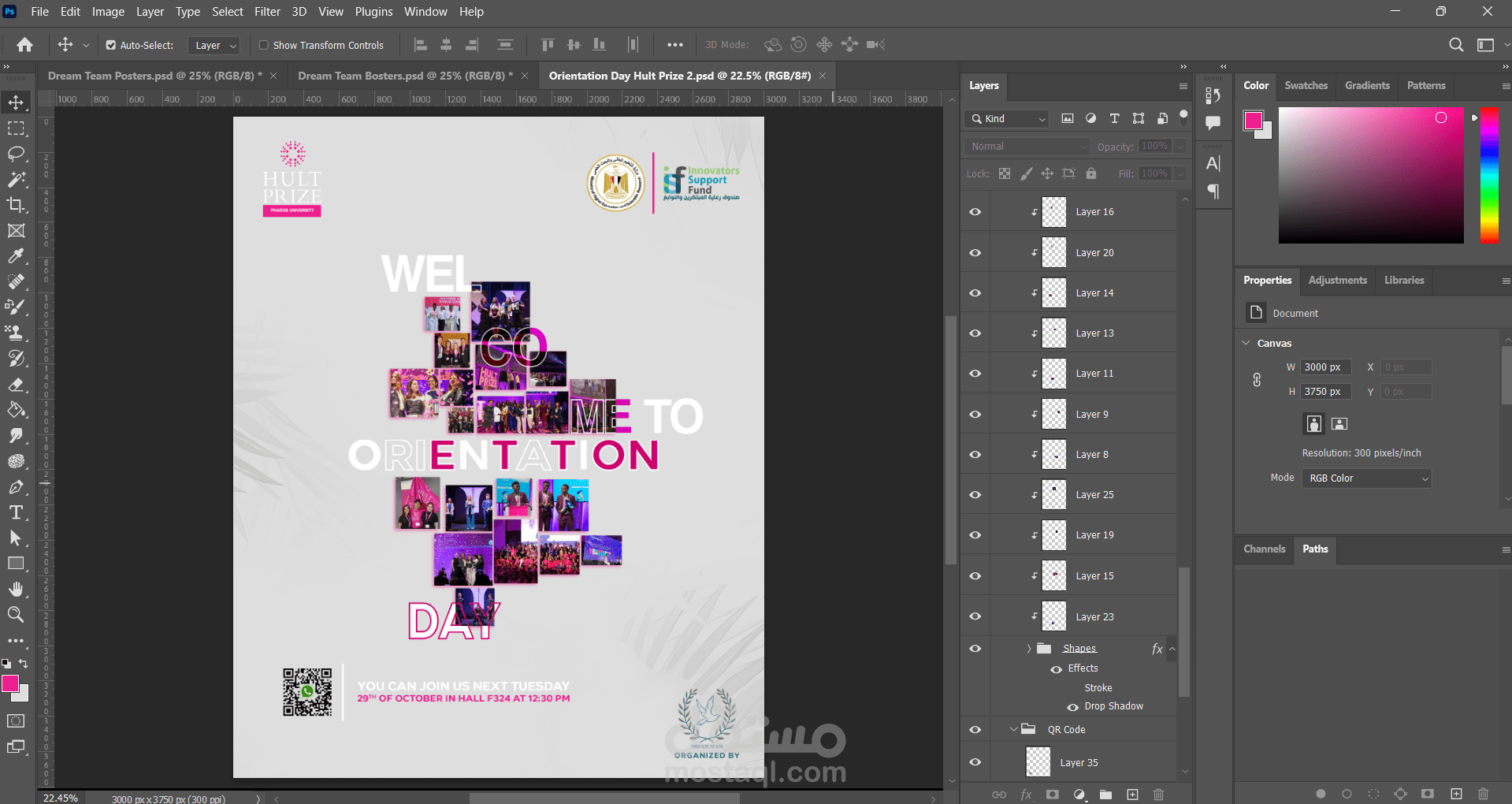The image size is (1512, 804).
Task: Select the Rectangular Marquee tool
Action: tap(16, 128)
